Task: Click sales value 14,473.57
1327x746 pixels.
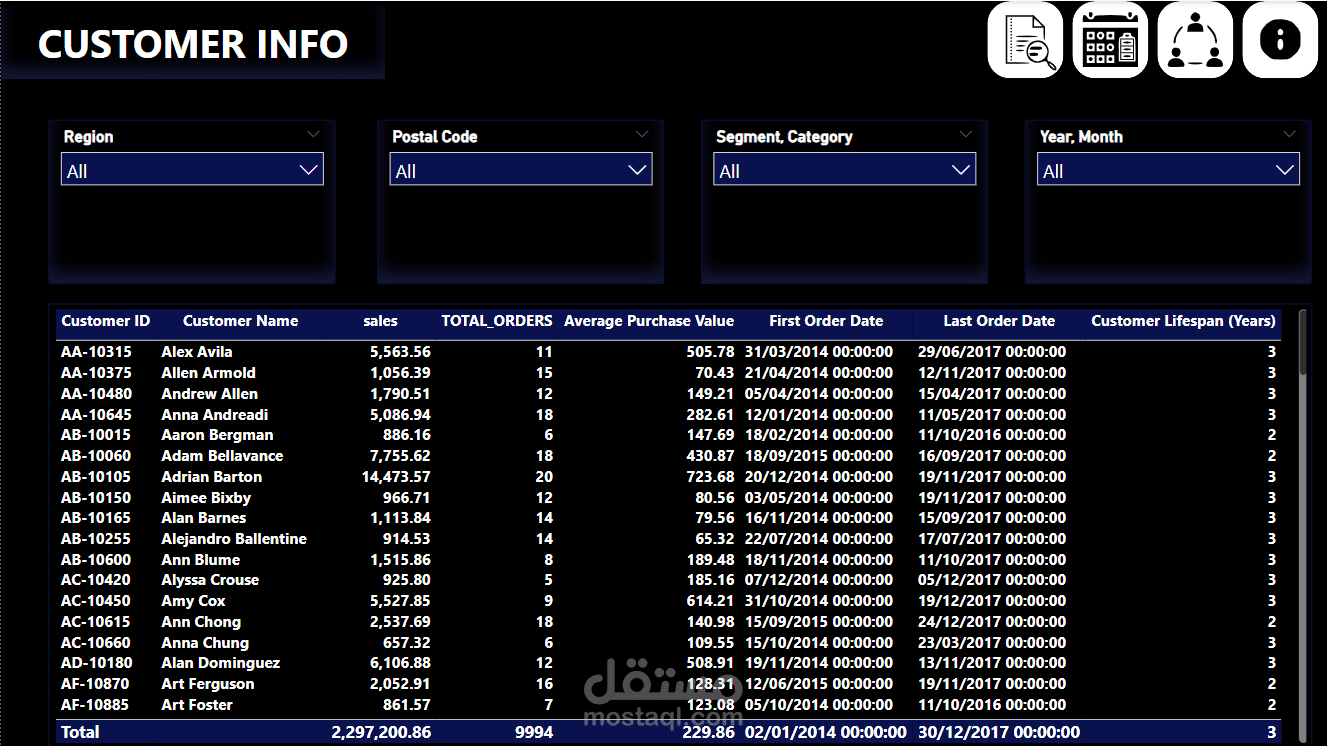Action: [x=396, y=477]
